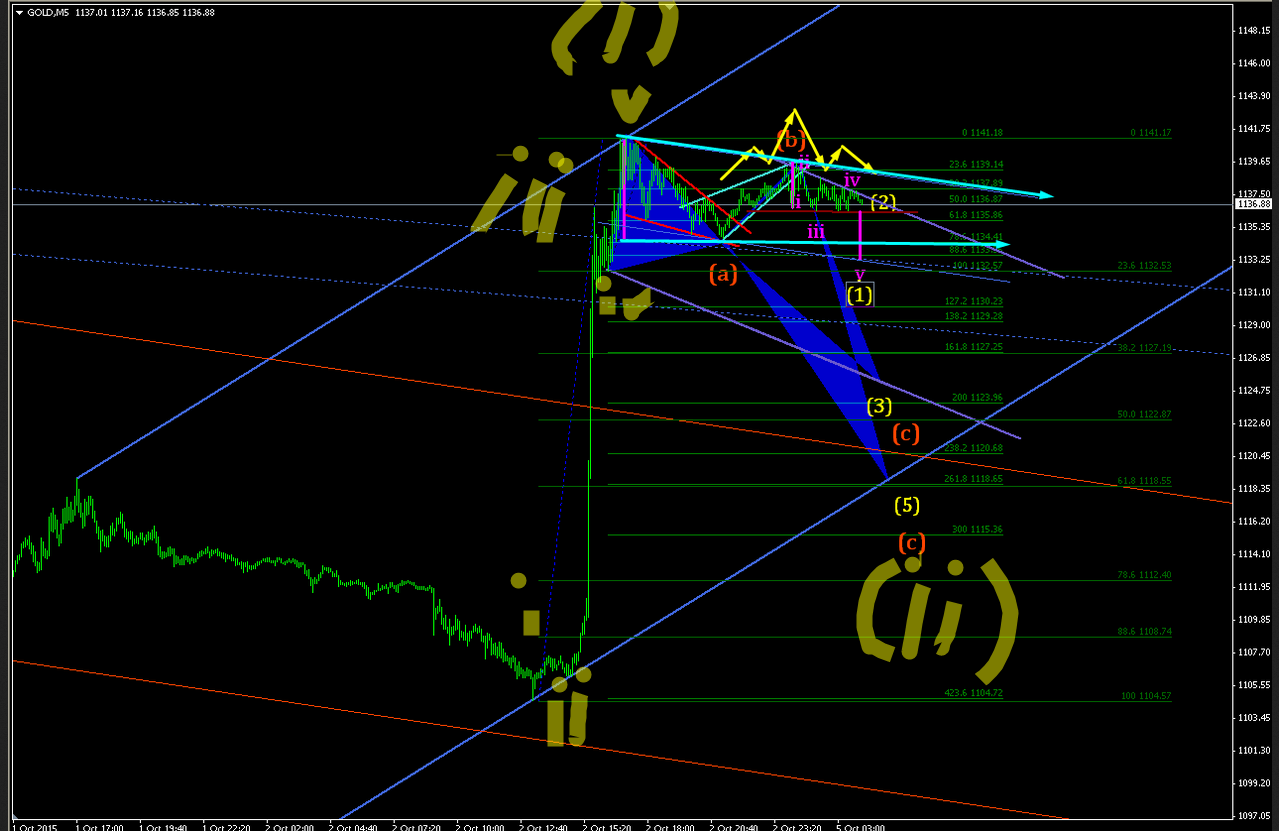The width and height of the screenshot is (1279, 831).
Task: Select the yellow (3) wave label
Action: click(x=879, y=406)
